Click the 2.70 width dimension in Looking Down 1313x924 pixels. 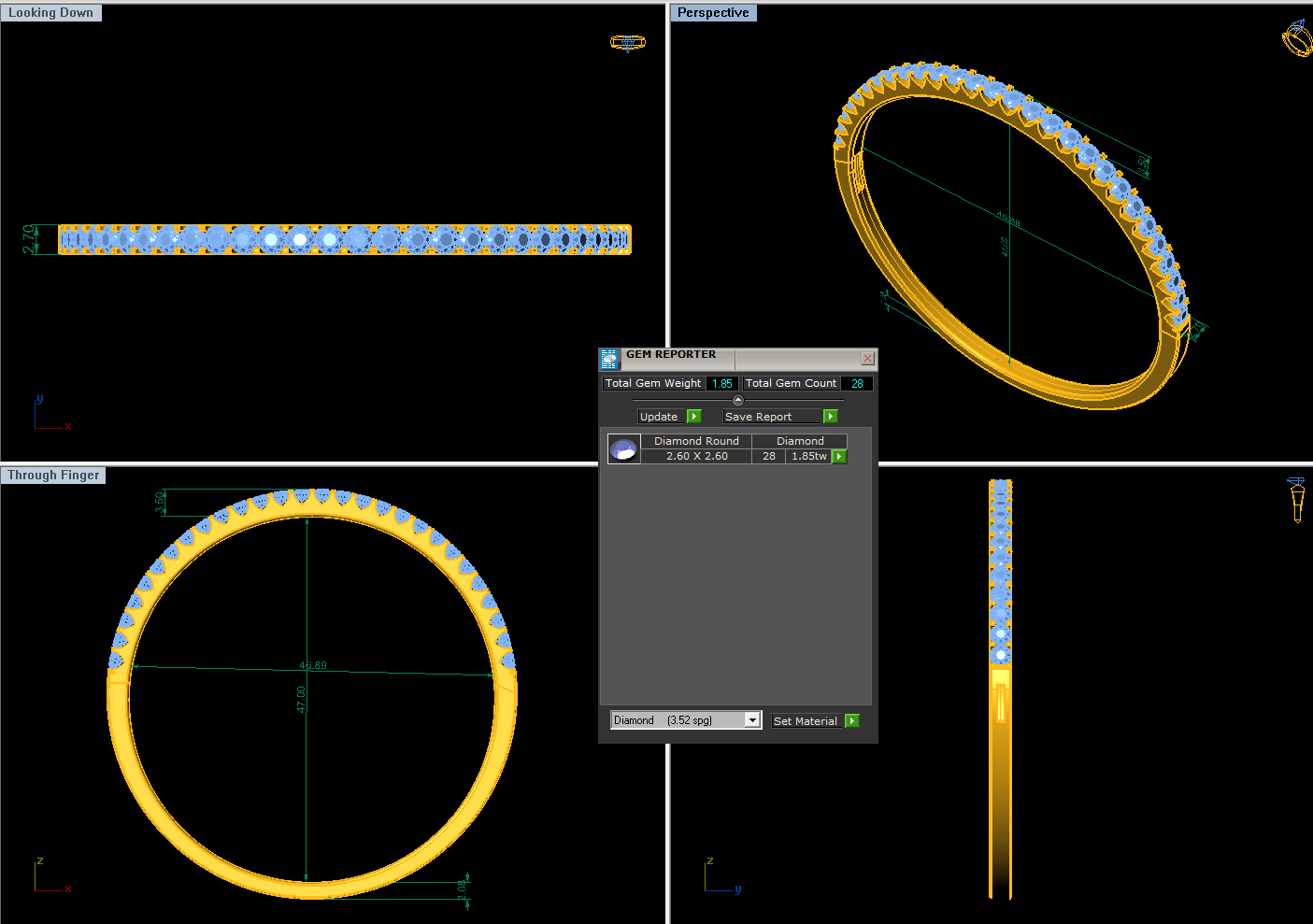[x=29, y=239]
